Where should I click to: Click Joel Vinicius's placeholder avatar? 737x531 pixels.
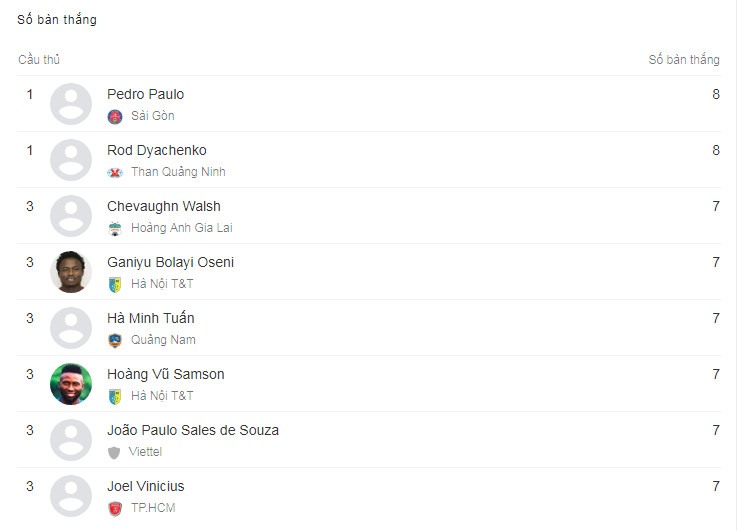coord(71,496)
